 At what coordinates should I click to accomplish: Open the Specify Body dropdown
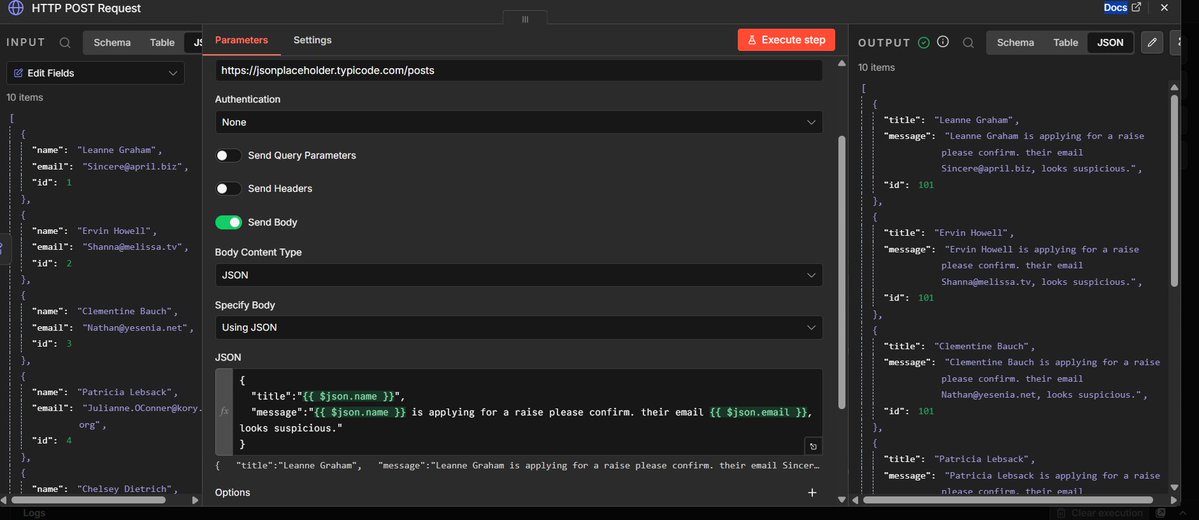(518, 327)
